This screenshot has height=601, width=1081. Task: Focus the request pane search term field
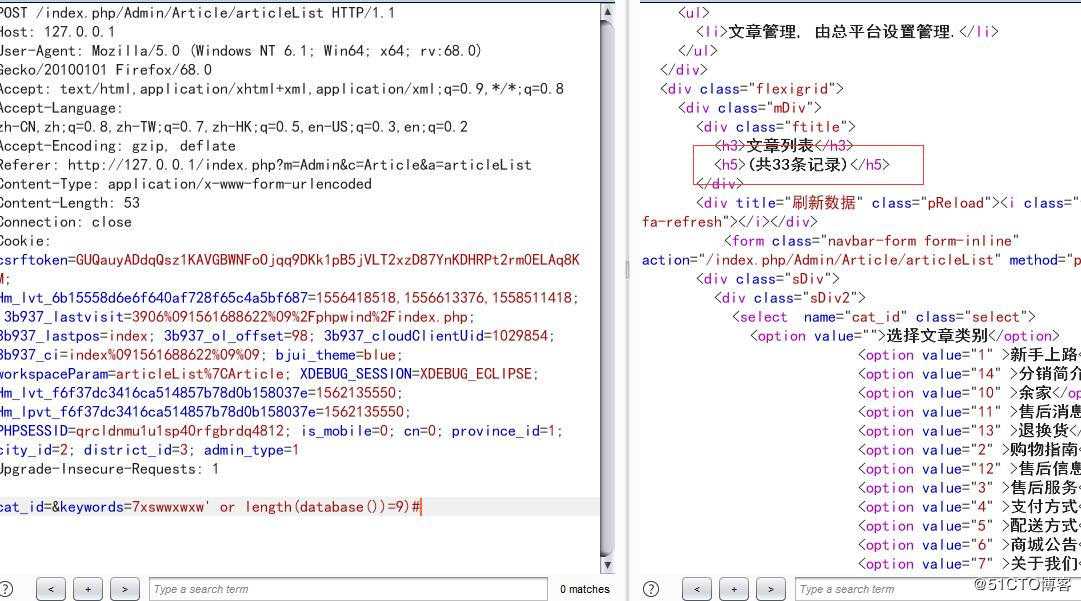pos(348,589)
